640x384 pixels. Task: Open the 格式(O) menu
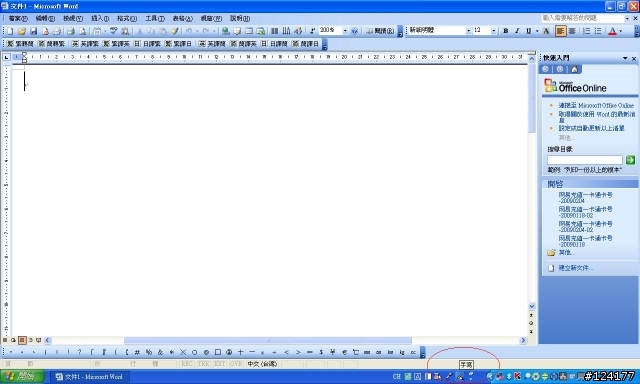click(x=127, y=18)
